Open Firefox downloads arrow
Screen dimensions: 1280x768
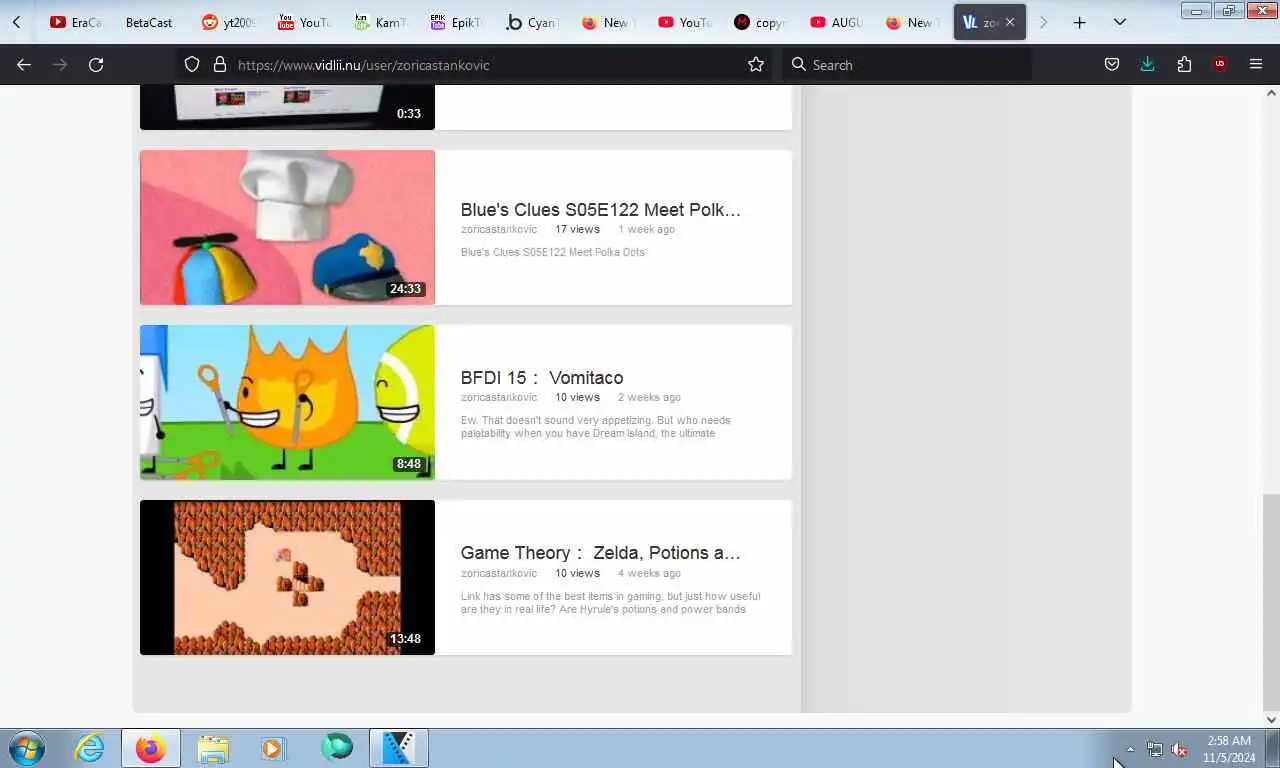tap(1148, 64)
